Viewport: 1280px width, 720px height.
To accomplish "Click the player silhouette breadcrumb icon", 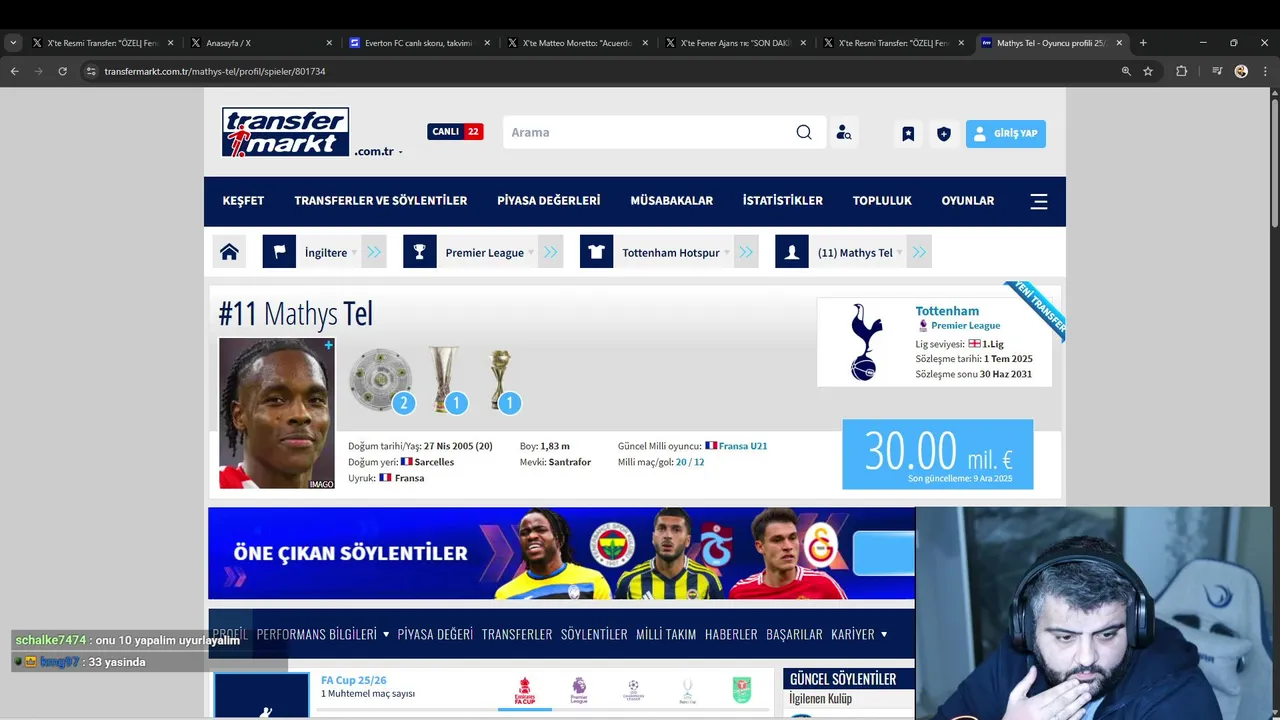I will pos(791,252).
